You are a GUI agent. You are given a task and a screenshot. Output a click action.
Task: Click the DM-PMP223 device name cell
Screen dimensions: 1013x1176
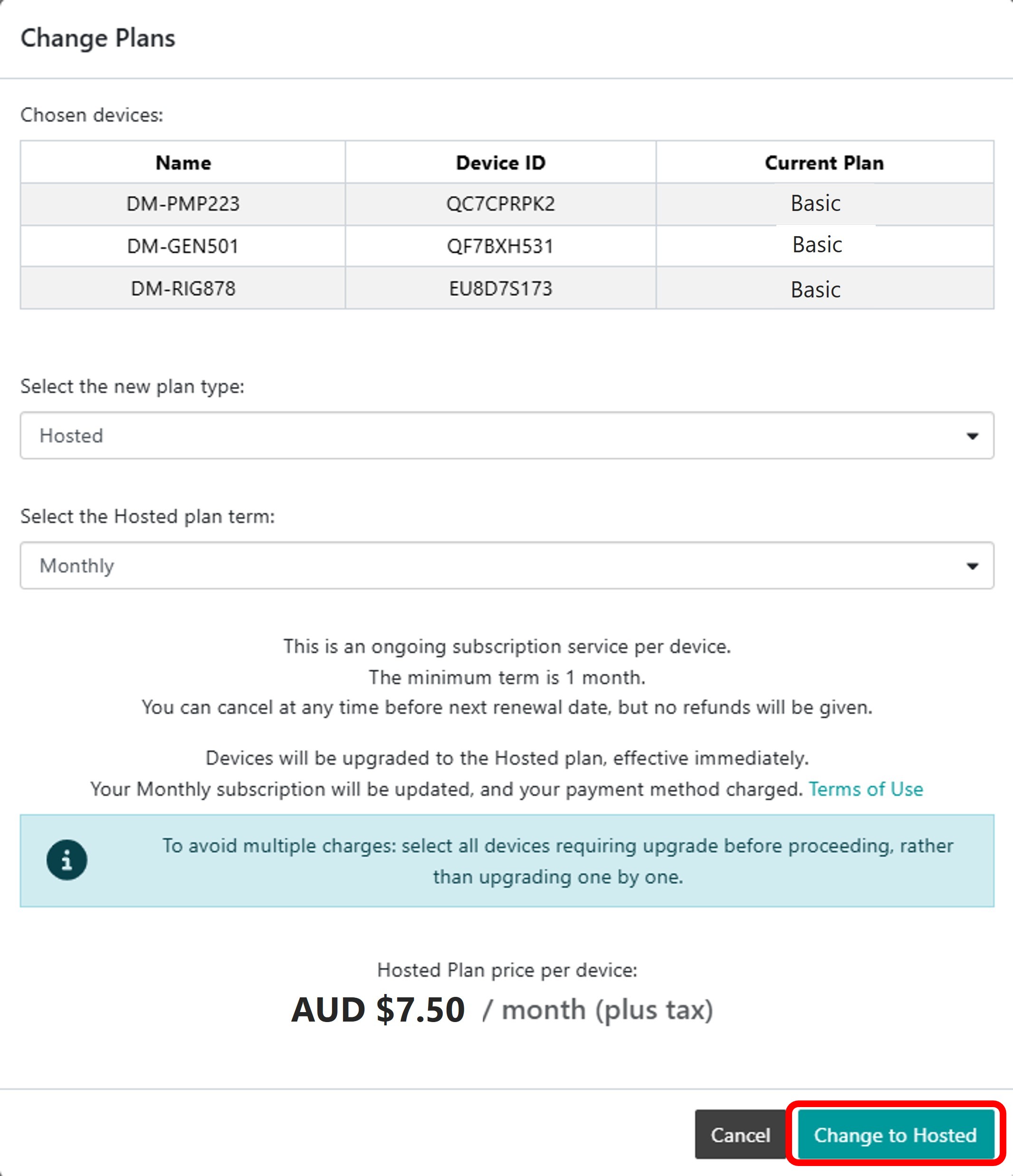[183, 204]
